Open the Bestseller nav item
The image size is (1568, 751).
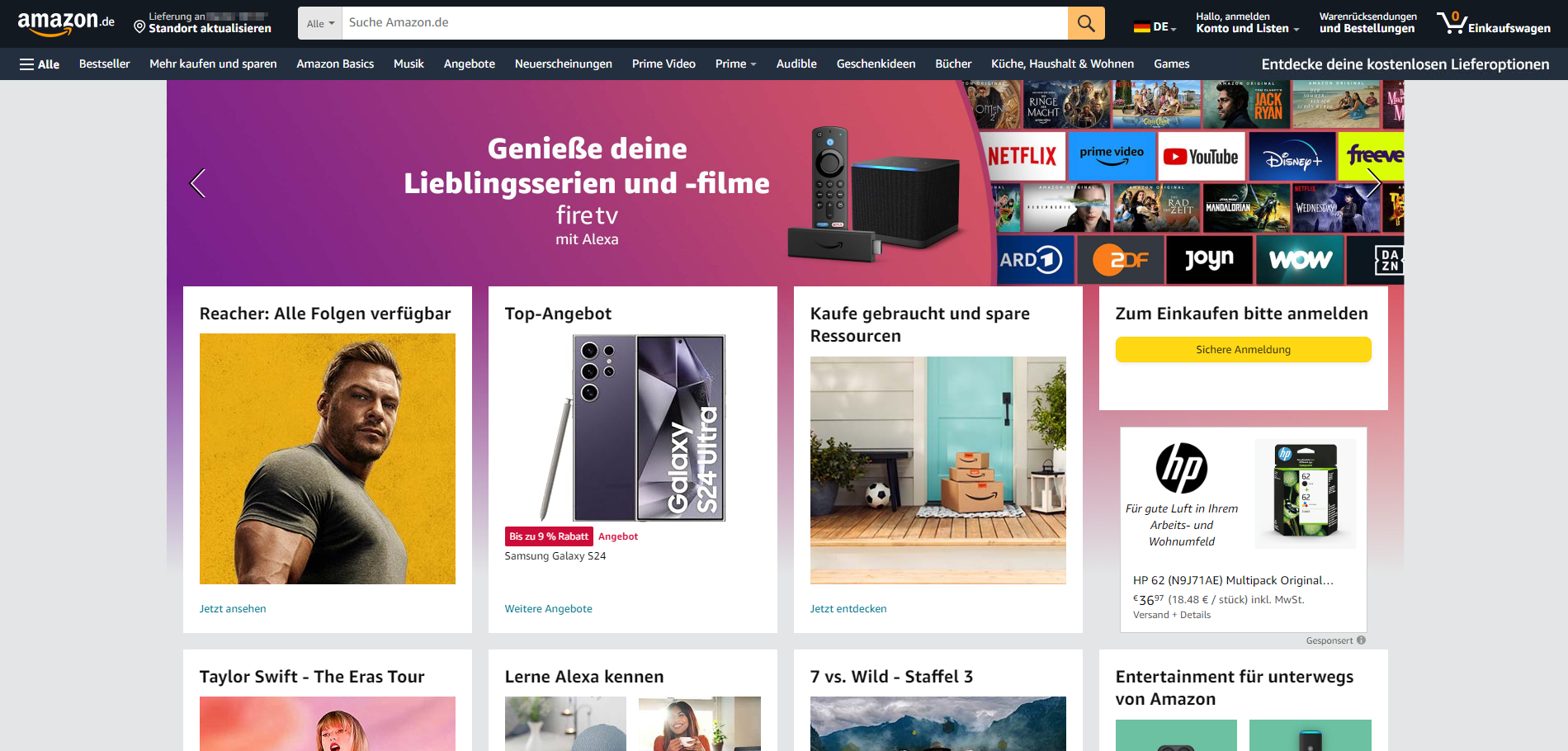pos(104,64)
